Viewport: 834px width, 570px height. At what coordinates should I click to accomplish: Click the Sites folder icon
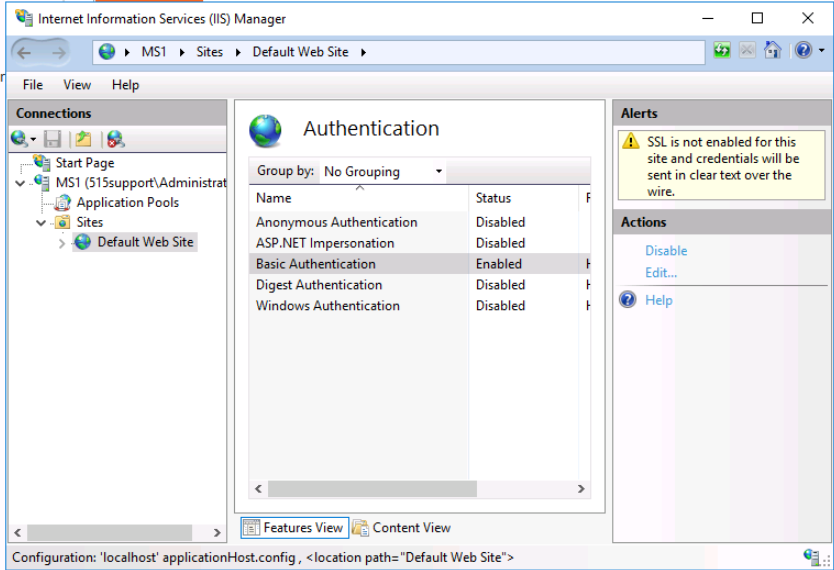point(62,222)
